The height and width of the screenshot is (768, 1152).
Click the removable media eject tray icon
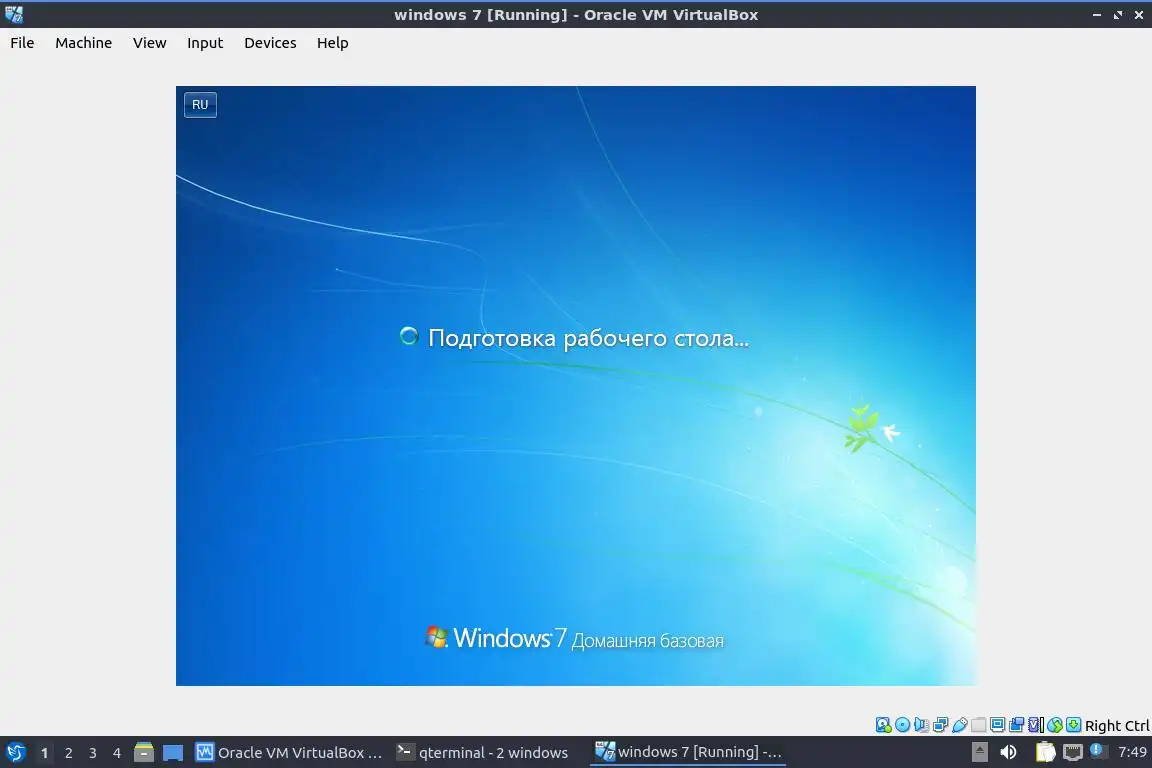pyautogui.click(x=980, y=752)
